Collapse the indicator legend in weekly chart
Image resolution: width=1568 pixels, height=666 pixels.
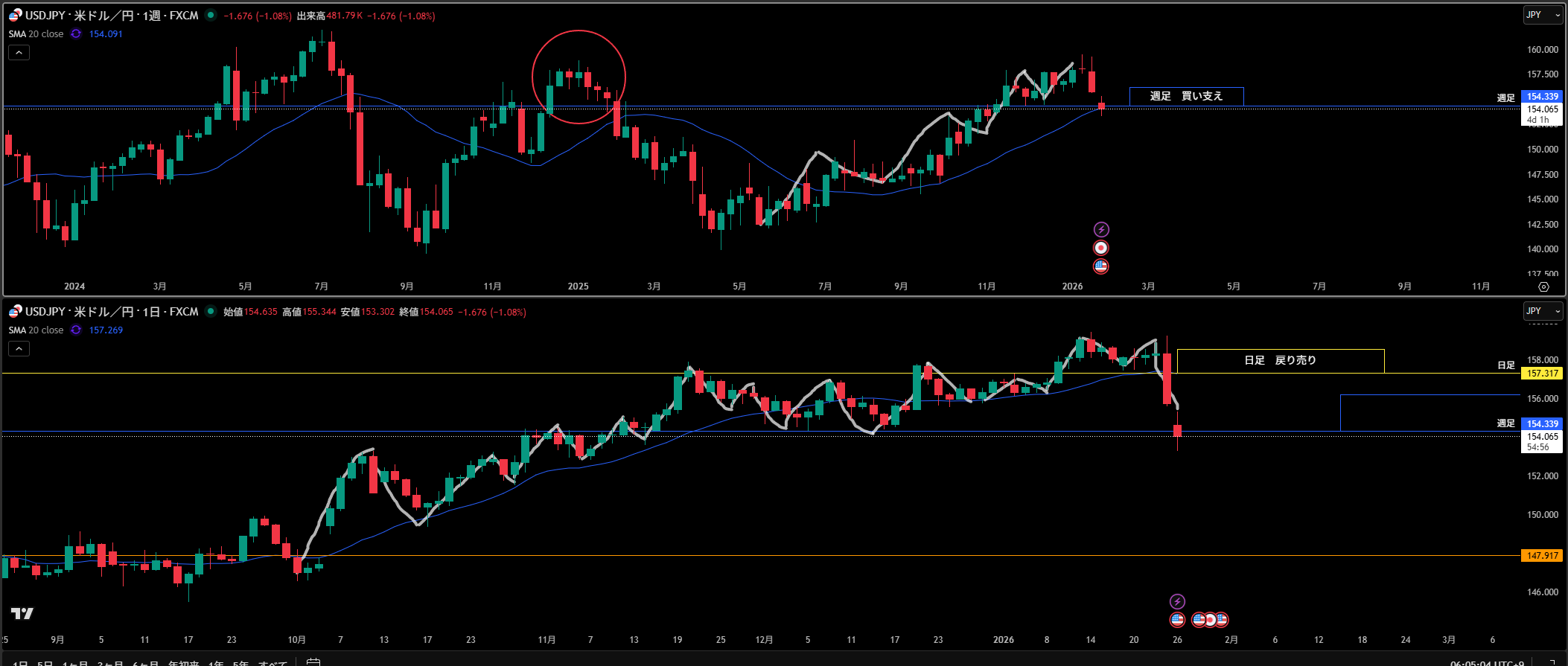19,52
